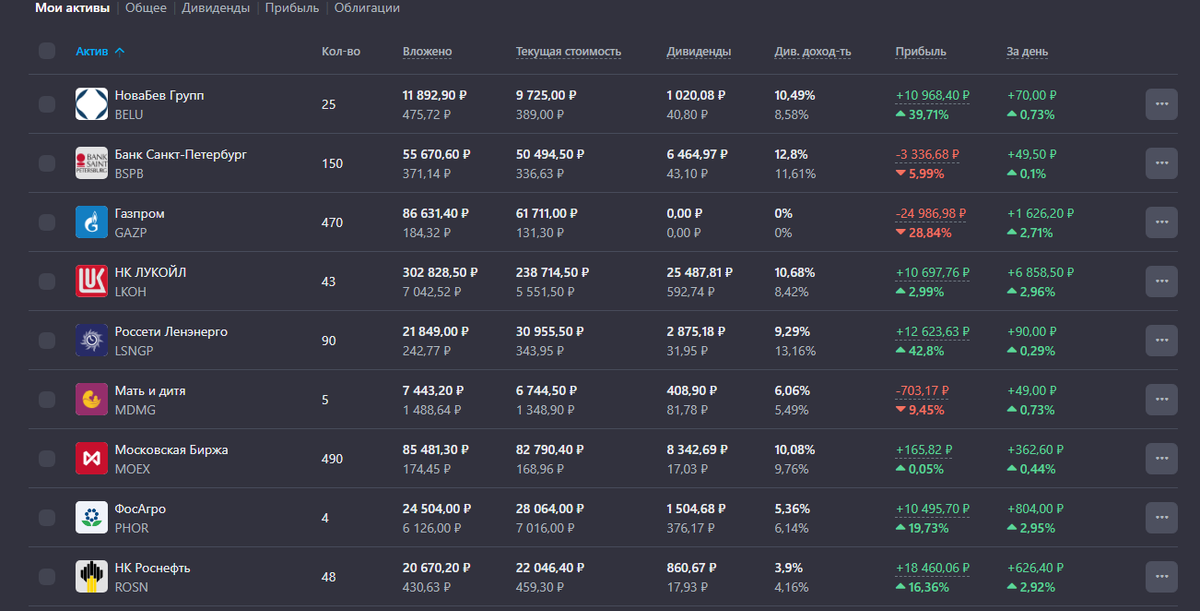Click the profit value +10 968,40 ₽
1200x611 pixels.
tap(933, 95)
